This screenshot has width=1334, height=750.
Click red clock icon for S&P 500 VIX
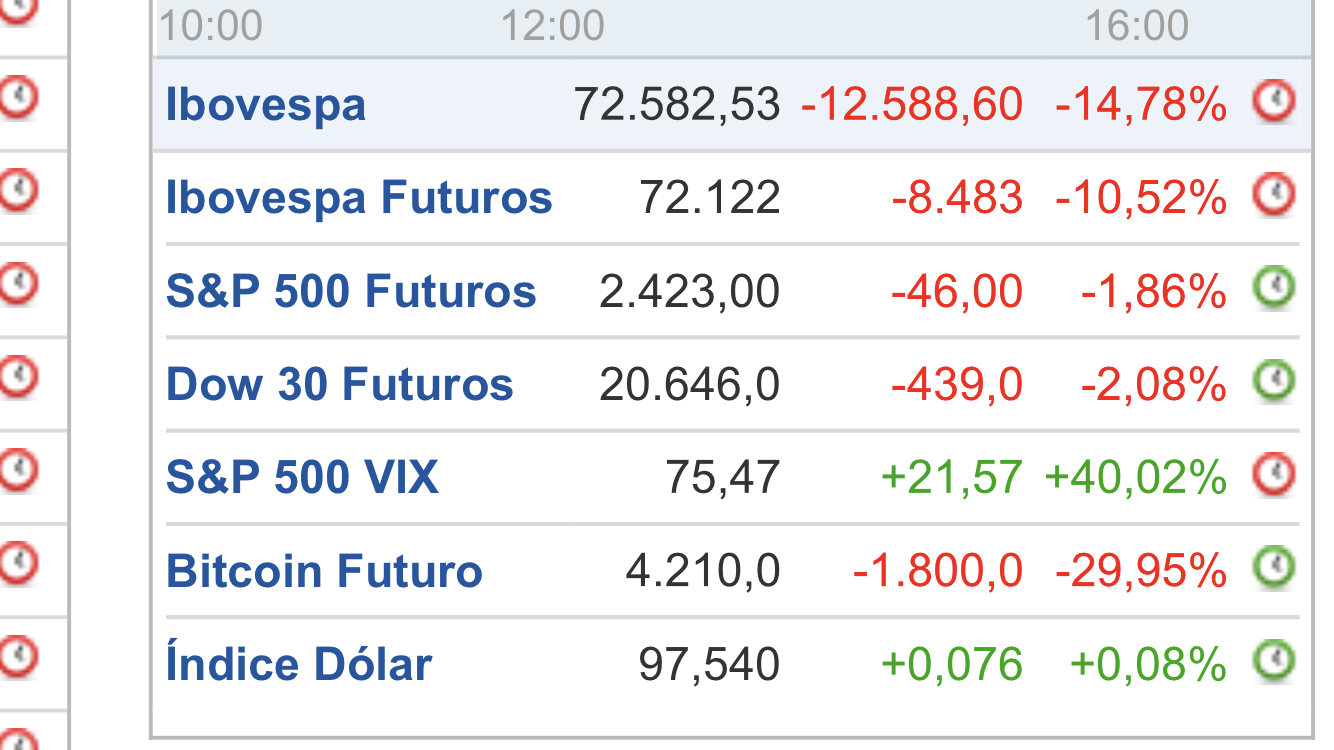tap(1274, 475)
